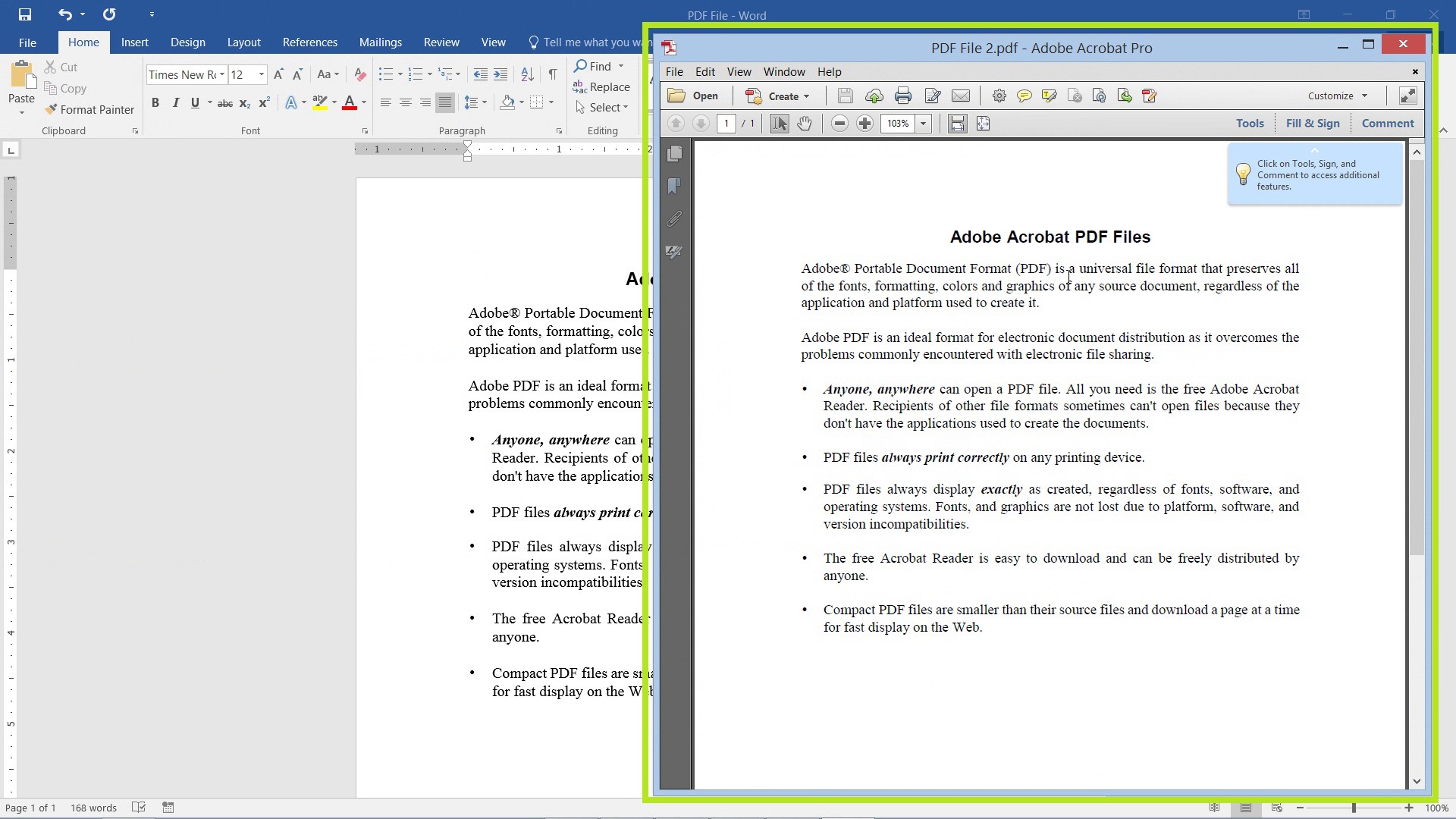
Task: Toggle italic formatting in Word ribbon
Action: [175, 103]
